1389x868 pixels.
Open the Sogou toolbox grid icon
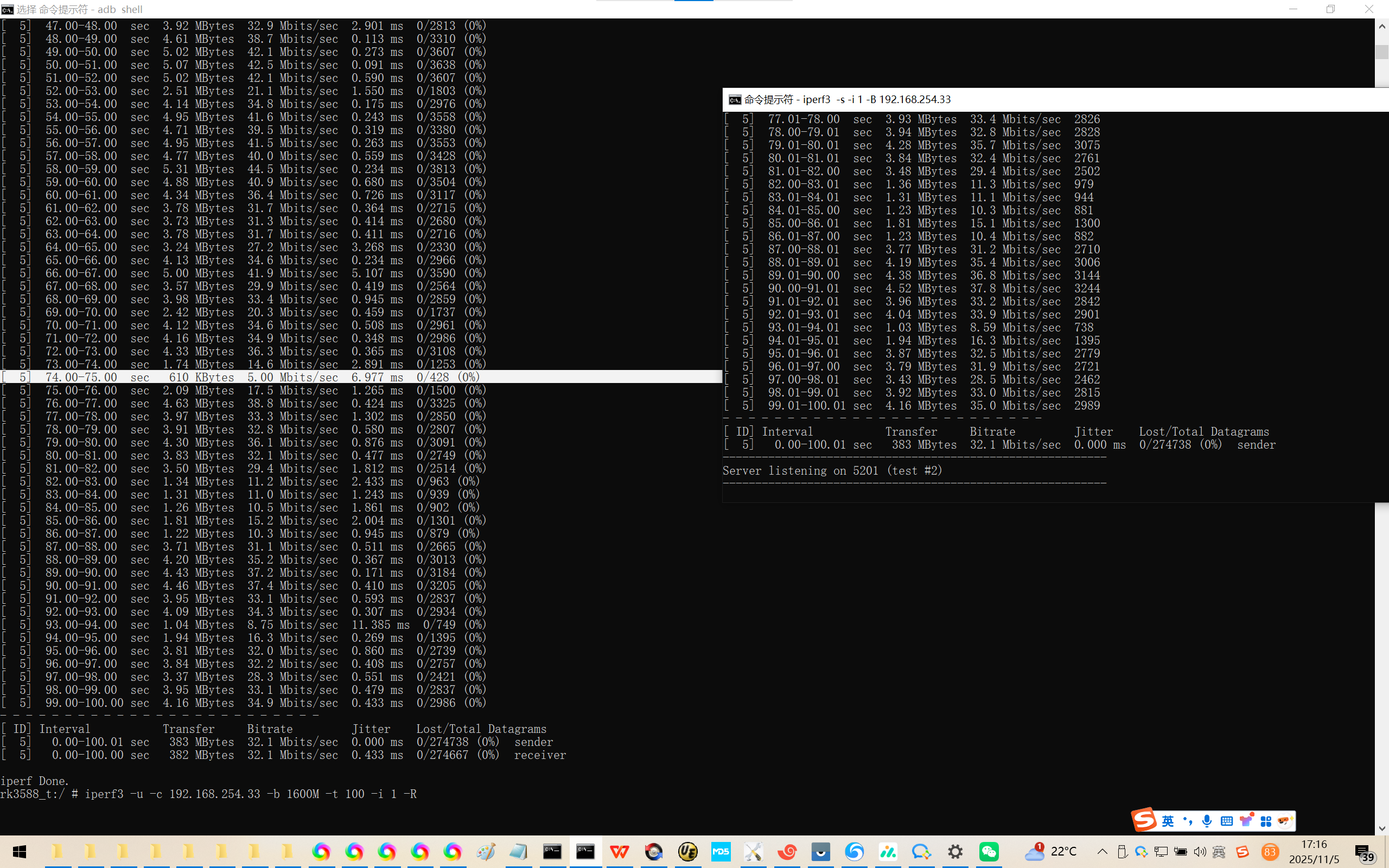click(x=1266, y=821)
